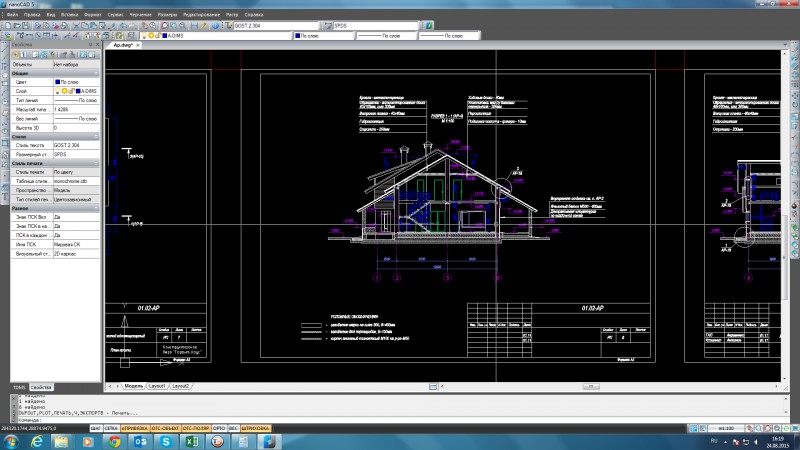Click the status bar zoom window icon
Screen dimensions: 800x450
click(768, 429)
